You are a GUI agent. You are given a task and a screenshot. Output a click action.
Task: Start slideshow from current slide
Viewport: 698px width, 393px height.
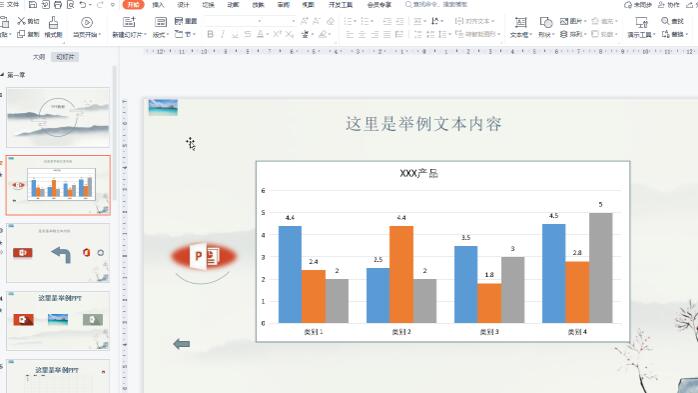click(87, 22)
